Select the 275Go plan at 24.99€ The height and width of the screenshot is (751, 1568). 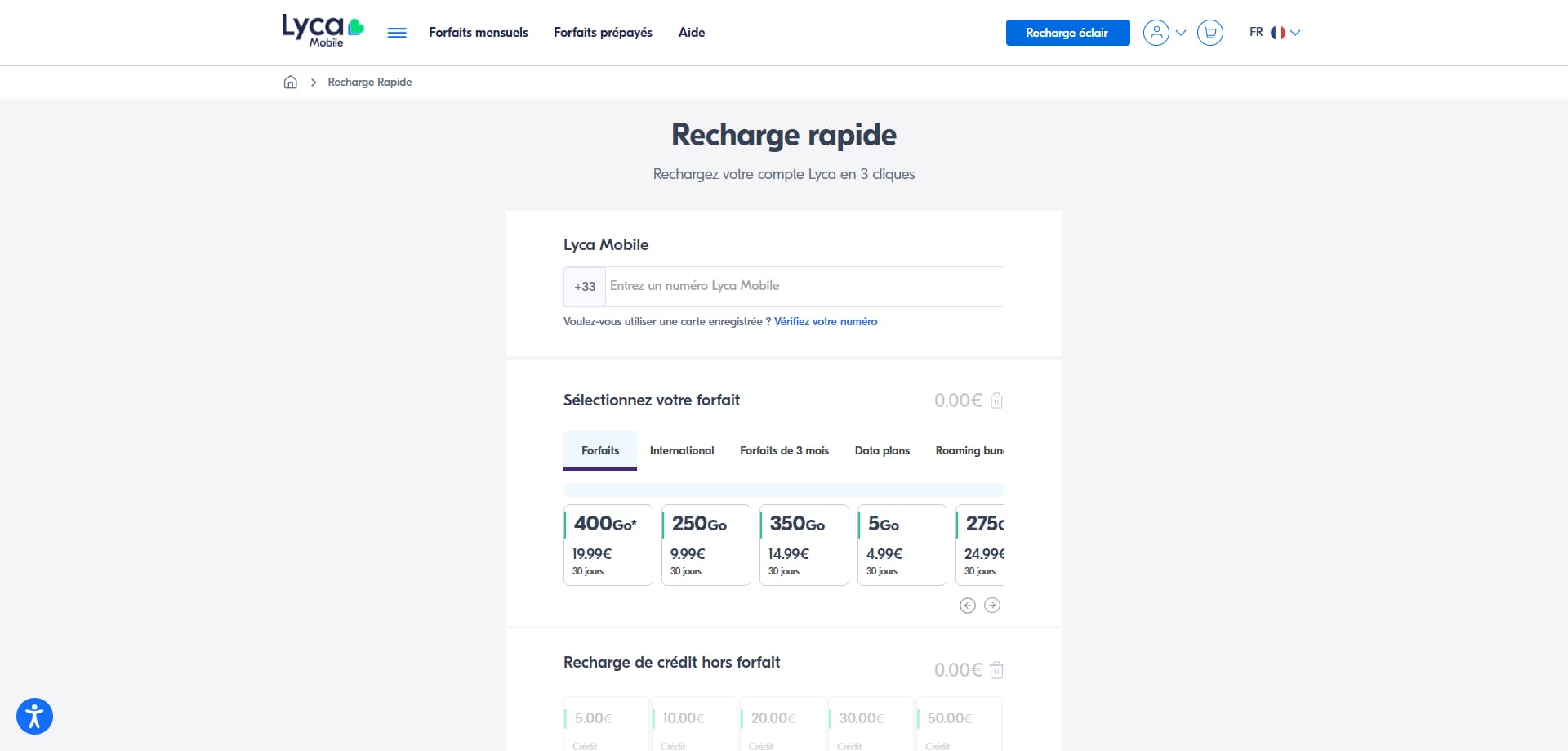(980, 545)
